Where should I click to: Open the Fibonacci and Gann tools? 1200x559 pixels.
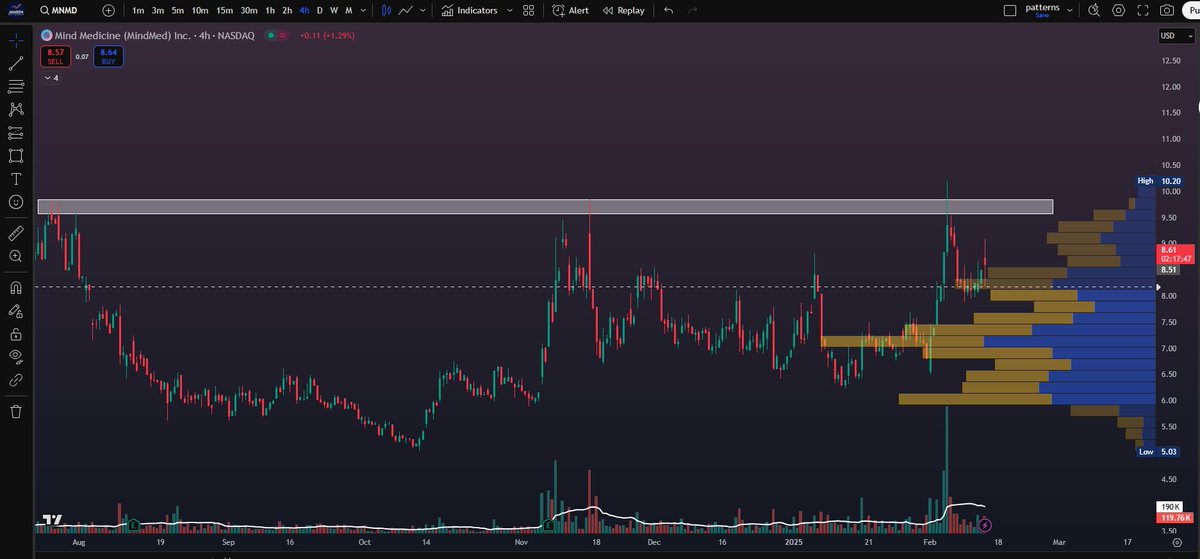coord(16,87)
